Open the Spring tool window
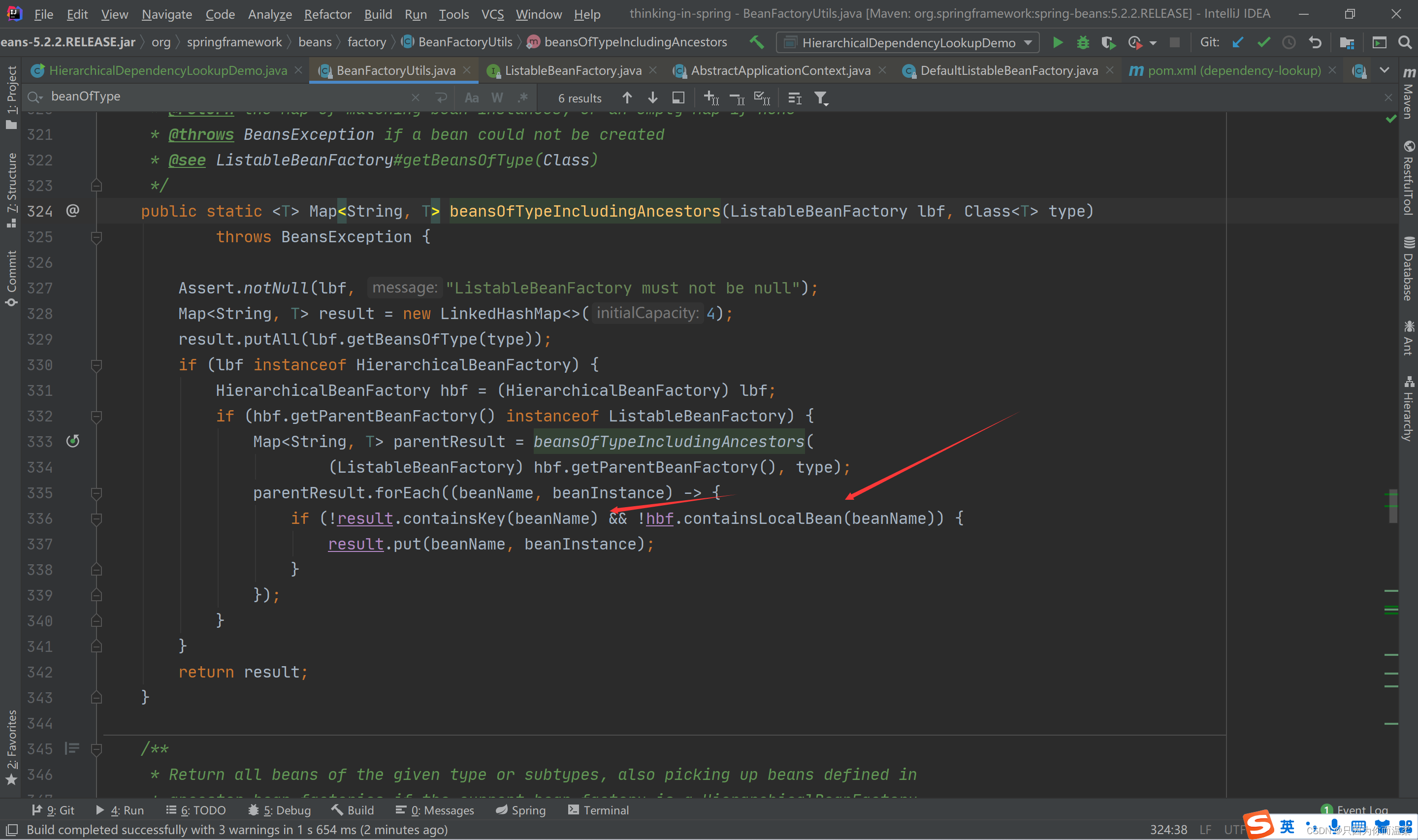This screenshot has height=840, width=1418. pyautogui.click(x=520, y=810)
